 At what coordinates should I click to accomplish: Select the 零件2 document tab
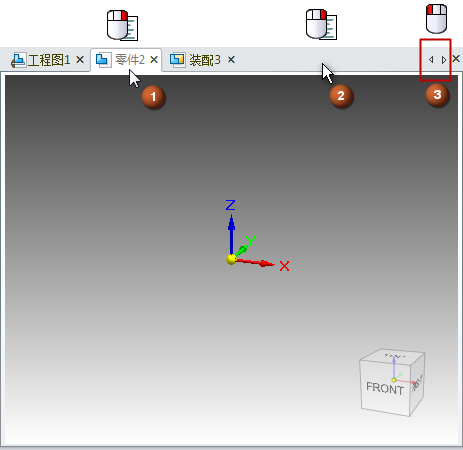coord(126,60)
